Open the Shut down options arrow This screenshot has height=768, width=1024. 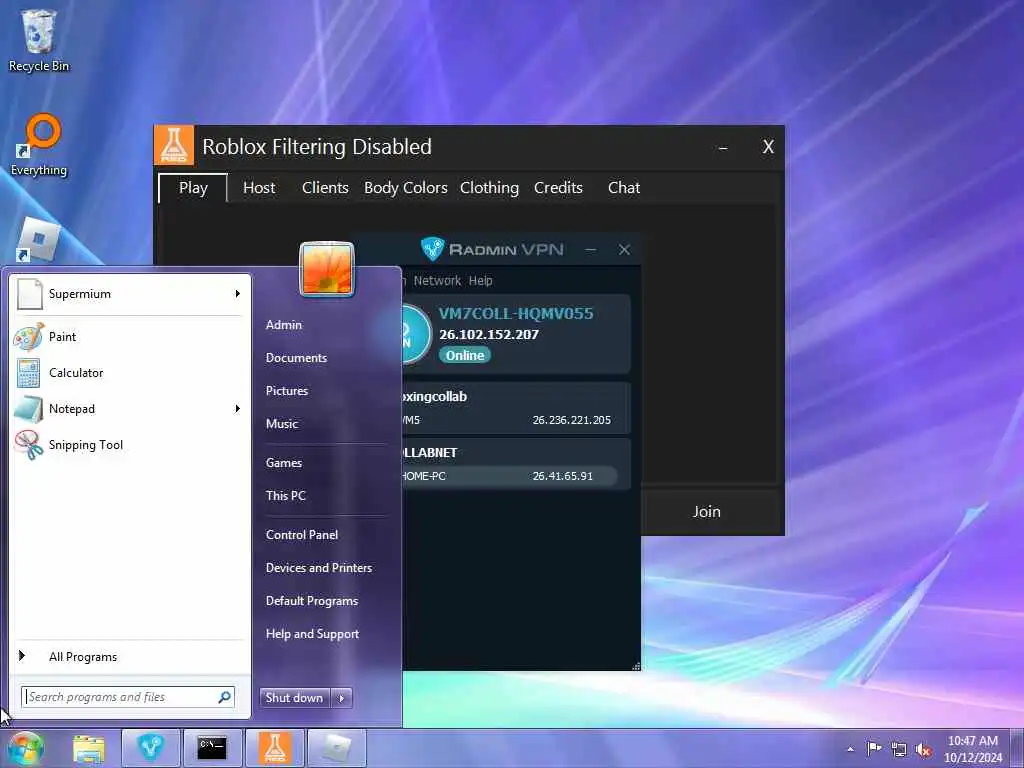click(x=342, y=698)
